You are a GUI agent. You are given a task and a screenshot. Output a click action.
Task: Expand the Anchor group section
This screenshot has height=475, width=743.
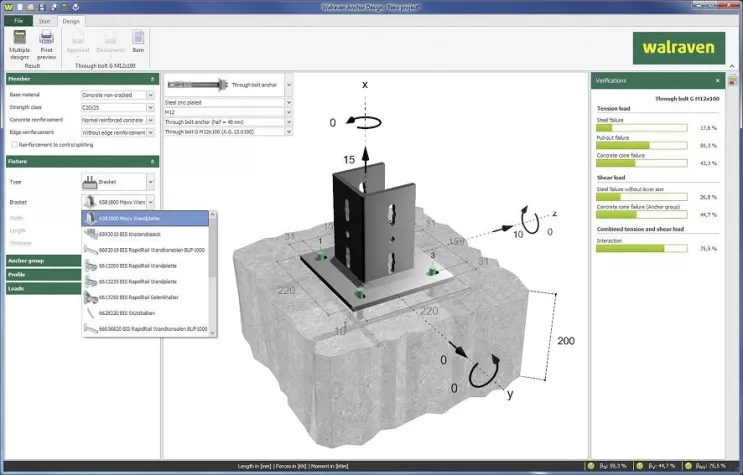[40, 260]
